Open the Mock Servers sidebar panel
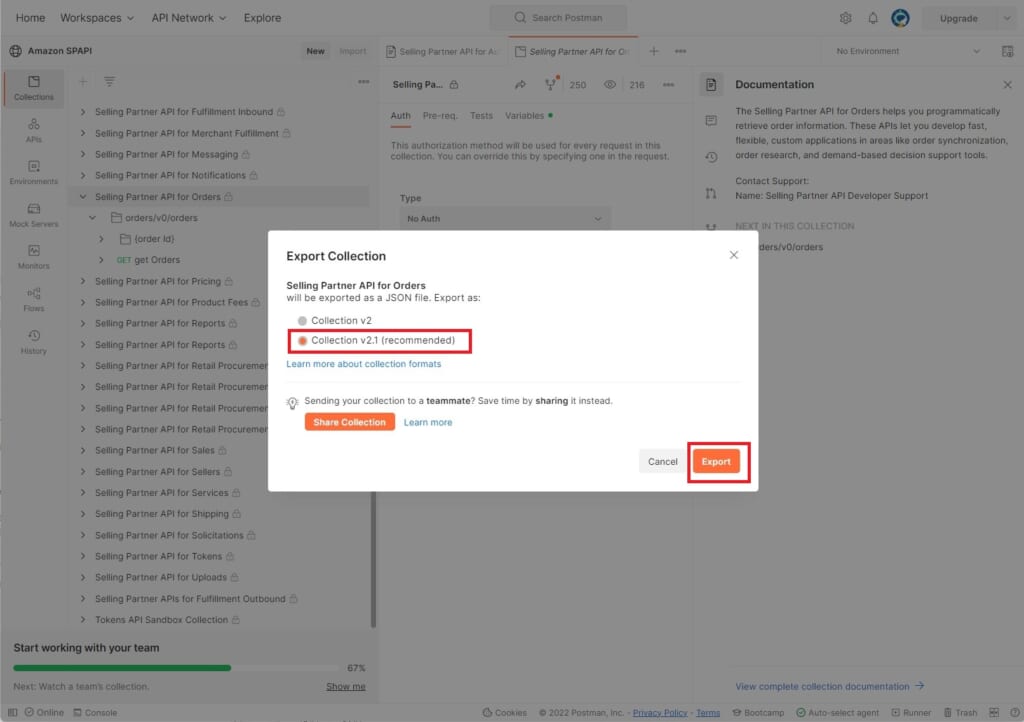Image resolution: width=1024 pixels, height=722 pixels. pyautogui.click(x=34, y=215)
